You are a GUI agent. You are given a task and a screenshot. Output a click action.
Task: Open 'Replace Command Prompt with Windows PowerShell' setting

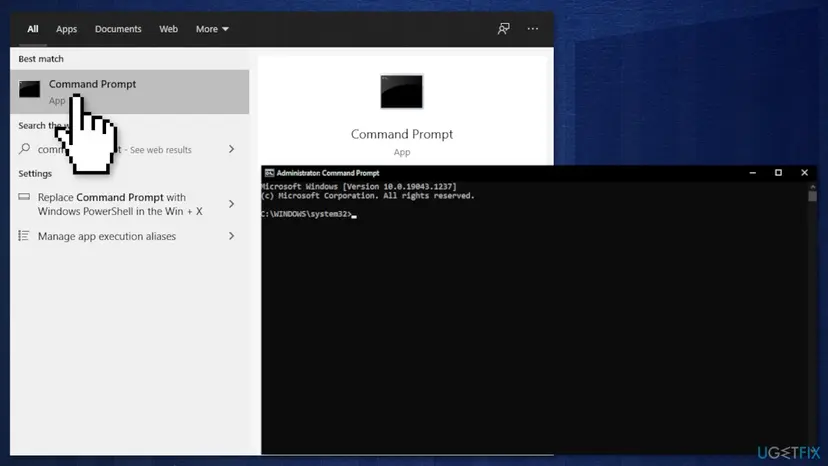(x=120, y=204)
